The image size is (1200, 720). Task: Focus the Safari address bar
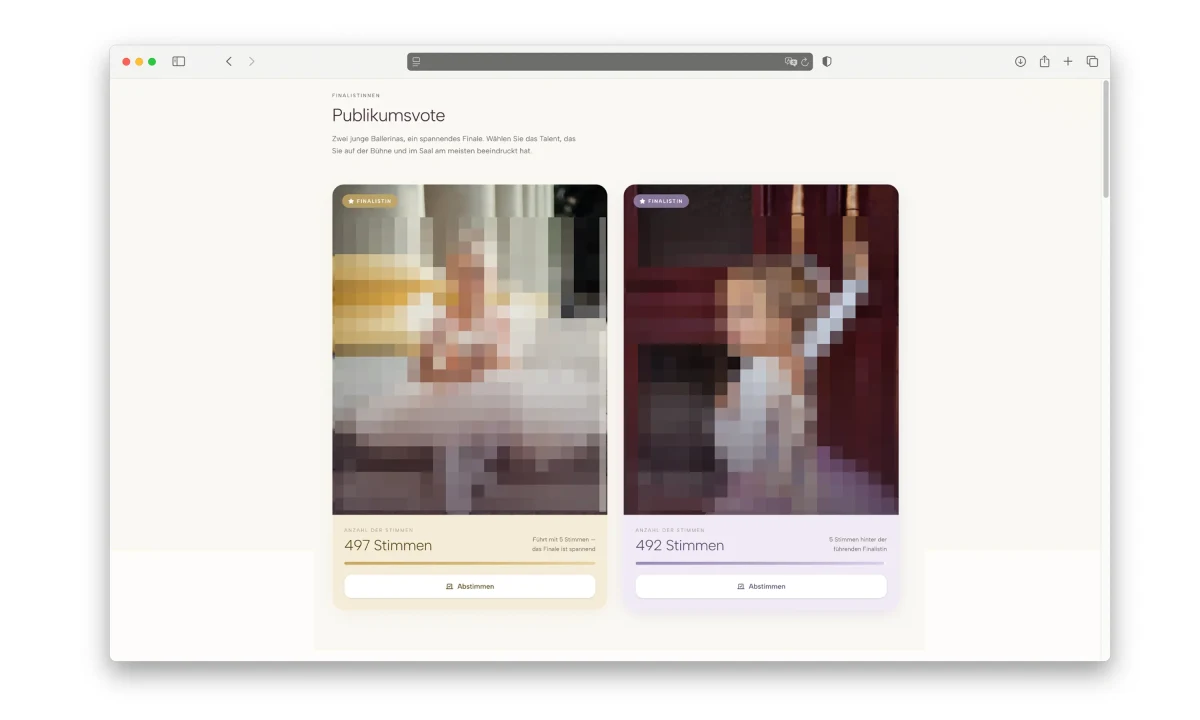click(x=610, y=61)
